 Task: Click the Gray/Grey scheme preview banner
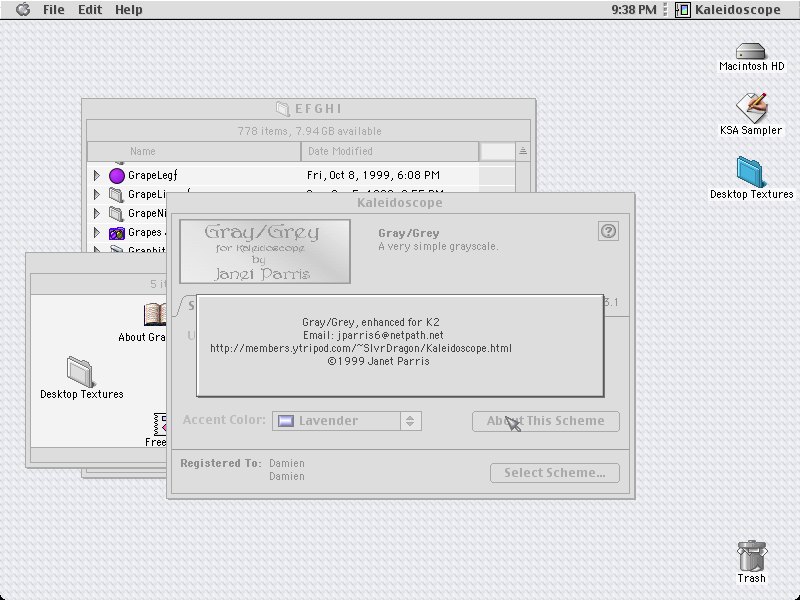pyautogui.click(x=265, y=252)
